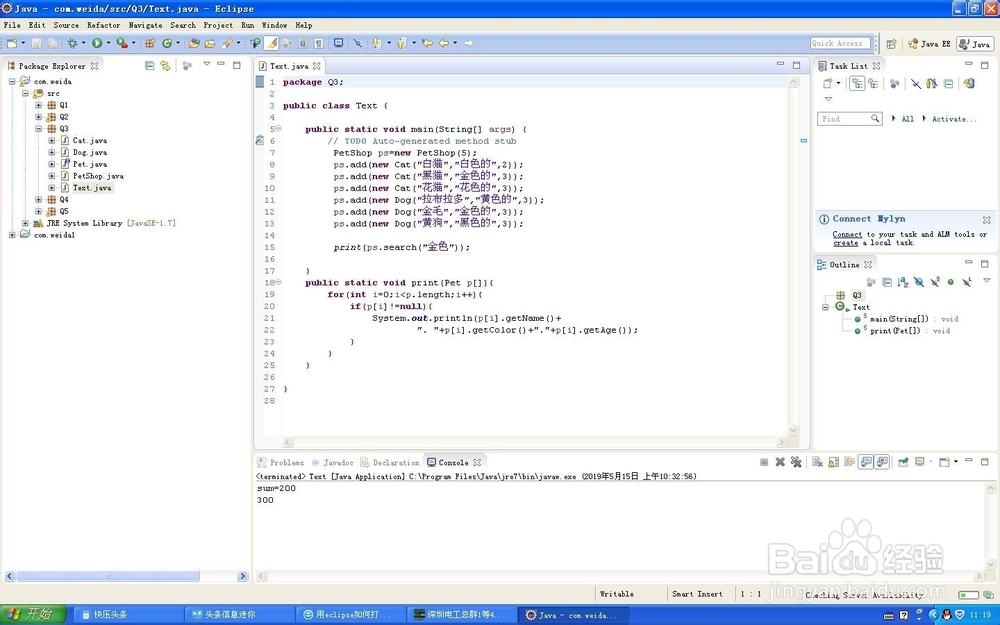Click the New file toolbar icon

[12, 43]
